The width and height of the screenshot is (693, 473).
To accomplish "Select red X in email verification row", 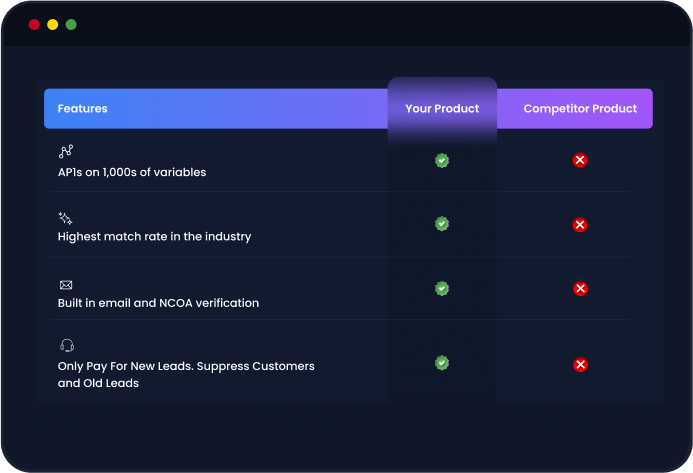I will pos(580,289).
